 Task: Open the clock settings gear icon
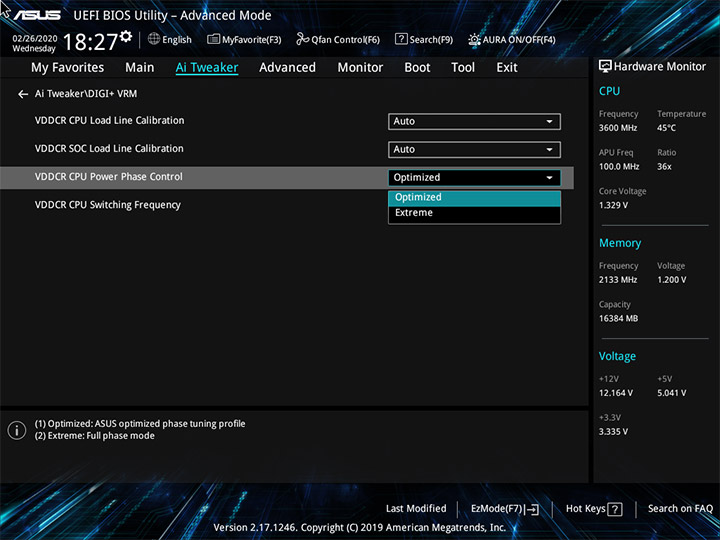pyautogui.click(x=126, y=36)
